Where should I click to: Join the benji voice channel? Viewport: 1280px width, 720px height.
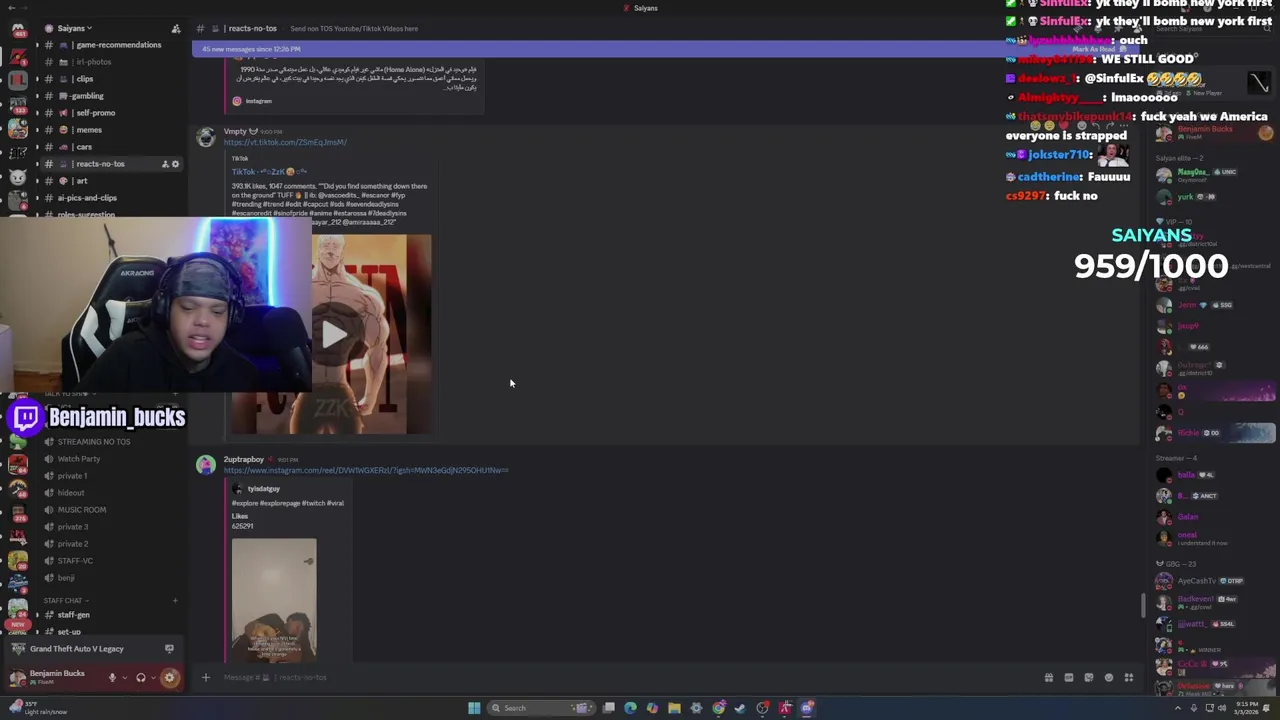pyautogui.click(x=66, y=578)
